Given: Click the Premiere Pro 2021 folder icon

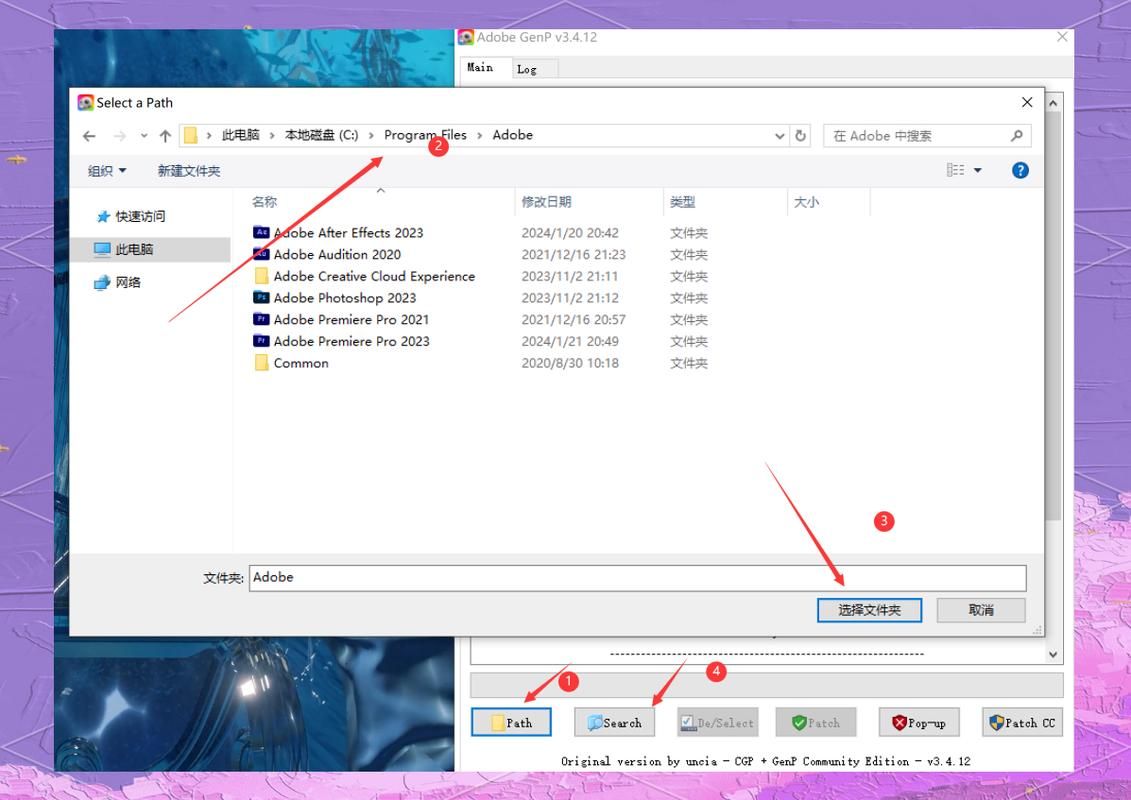Looking at the screenshot, I should (261, 319).
